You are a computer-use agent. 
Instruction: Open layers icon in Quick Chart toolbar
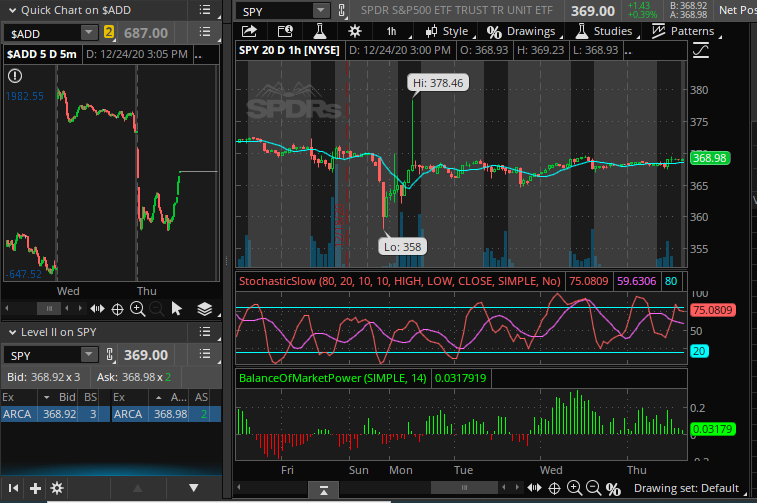click(x=205, y=308)
